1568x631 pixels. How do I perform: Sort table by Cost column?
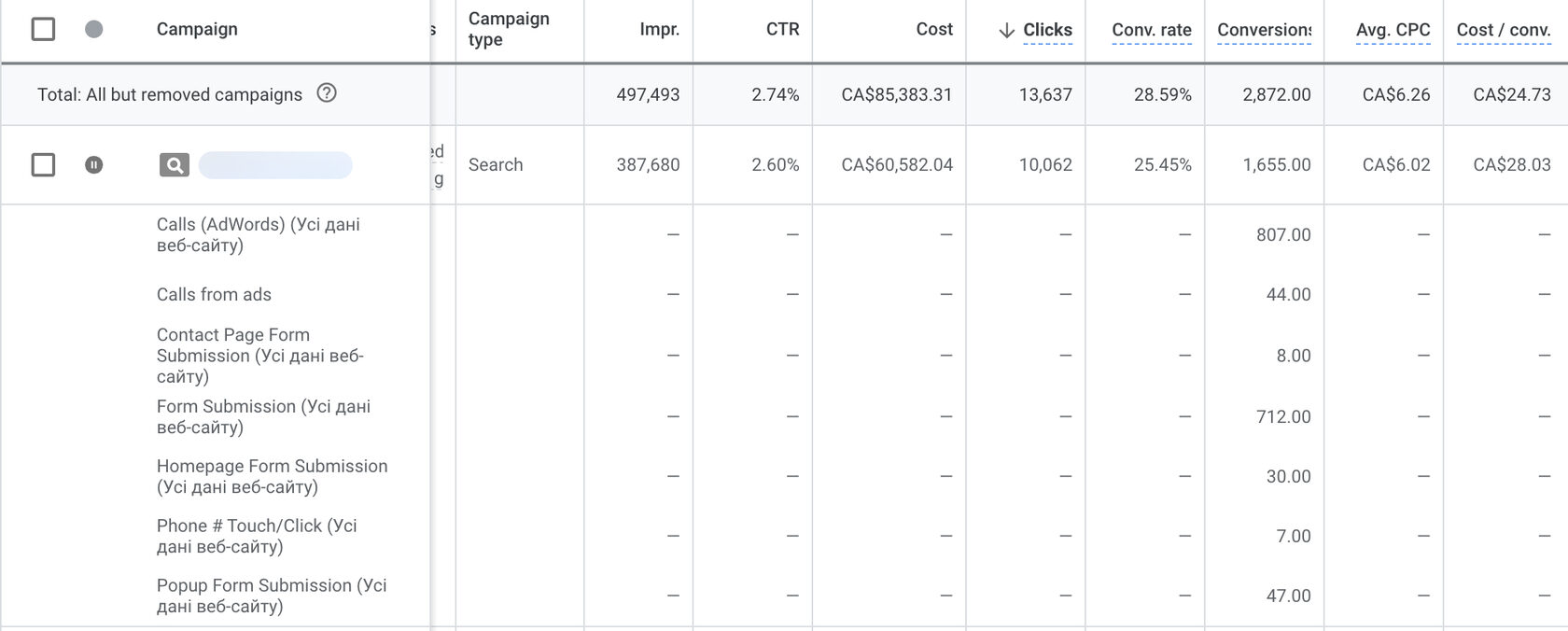pyautogui.click(x=934, y=29)
